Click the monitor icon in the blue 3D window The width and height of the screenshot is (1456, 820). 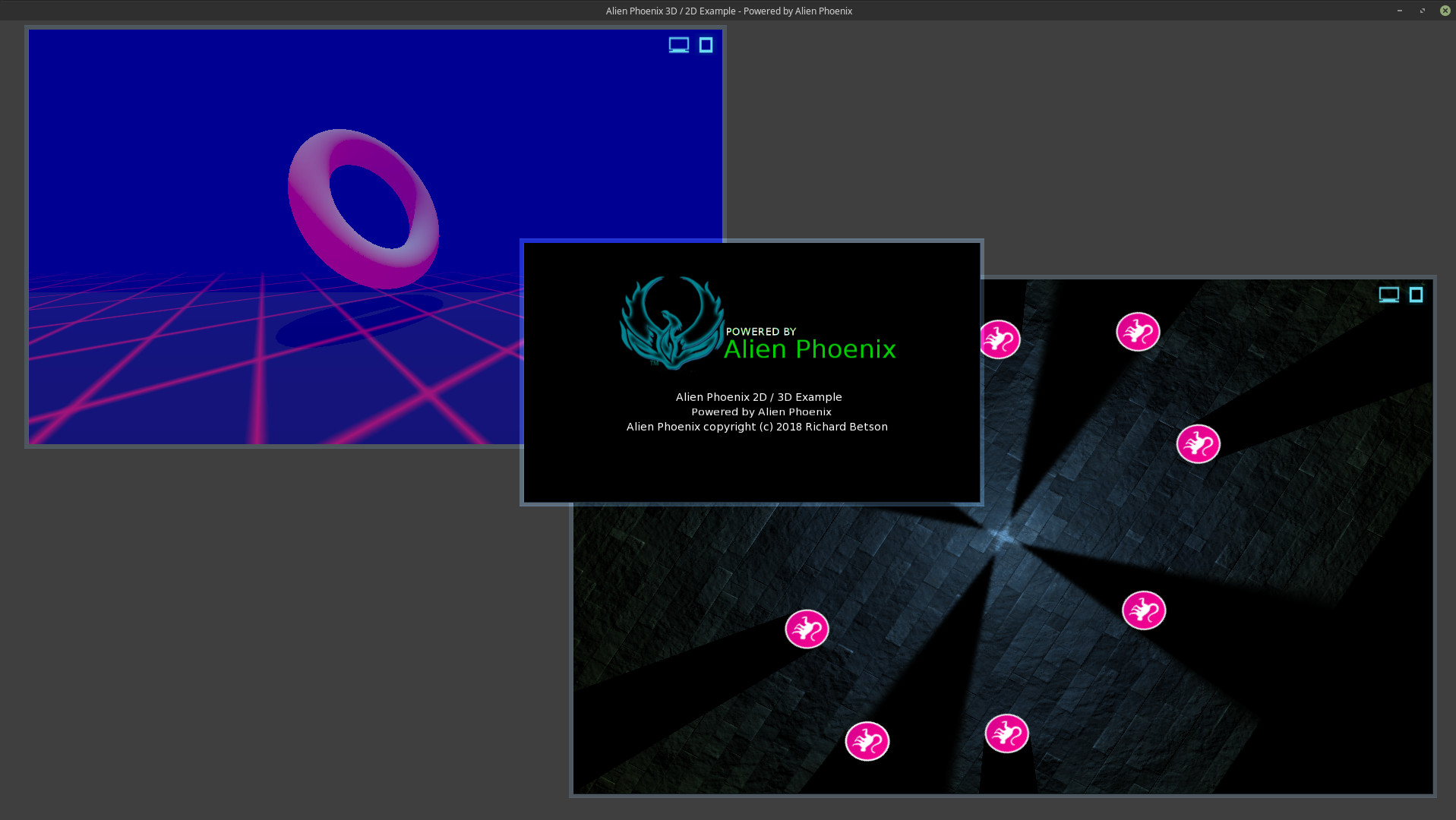(678, 45)
